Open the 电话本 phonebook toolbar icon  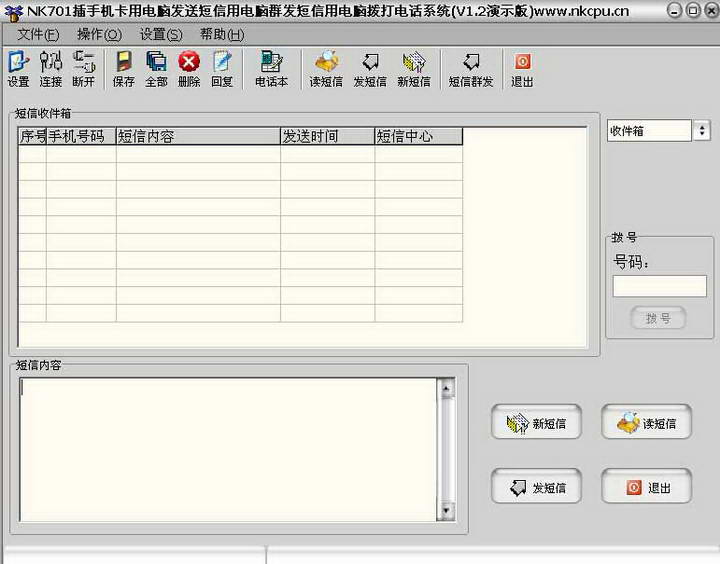coord(271,69)
